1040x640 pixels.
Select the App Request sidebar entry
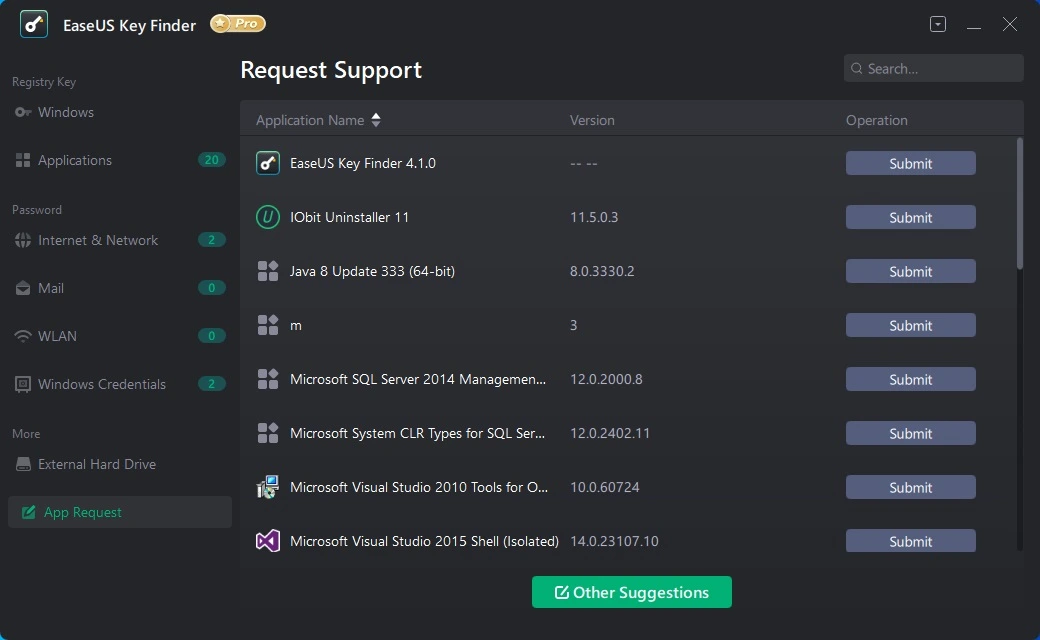coord(119,512)
